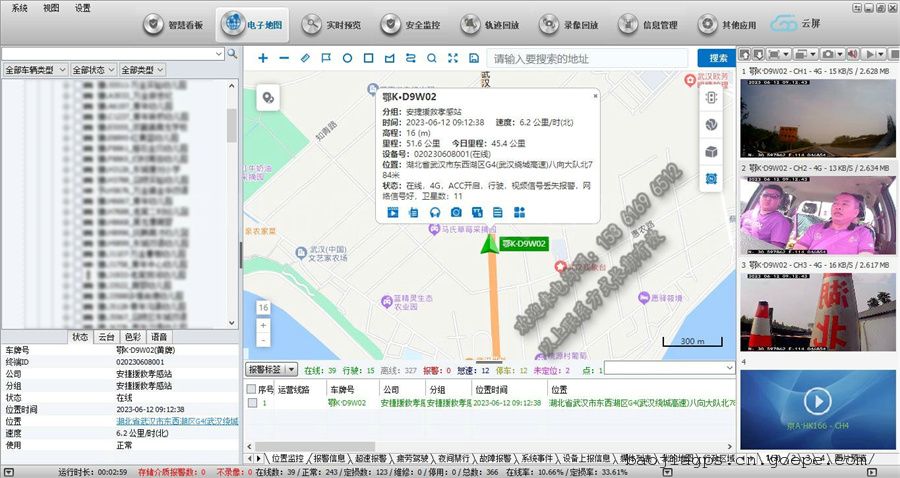This screenshot has width=900, height=478.
Task: Play the channel 4 video thumbnail
Action: 818,402
